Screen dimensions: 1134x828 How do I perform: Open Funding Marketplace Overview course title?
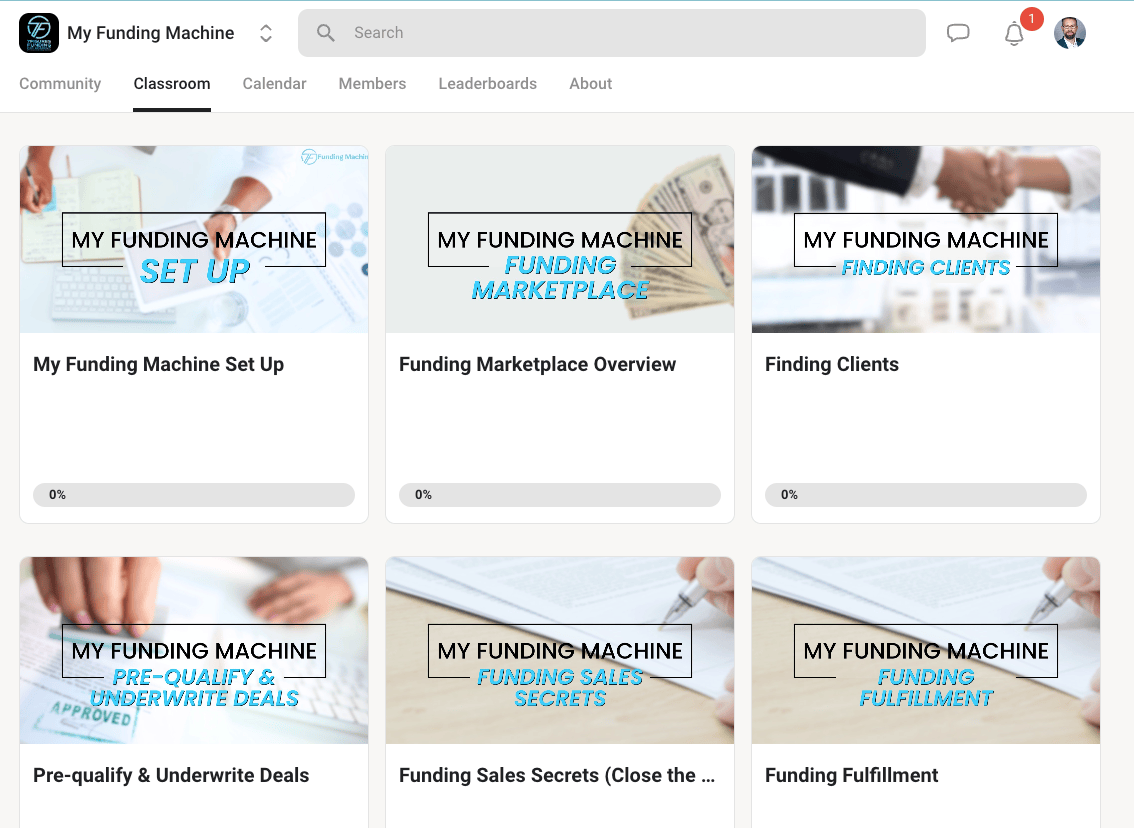click(537, 364)
